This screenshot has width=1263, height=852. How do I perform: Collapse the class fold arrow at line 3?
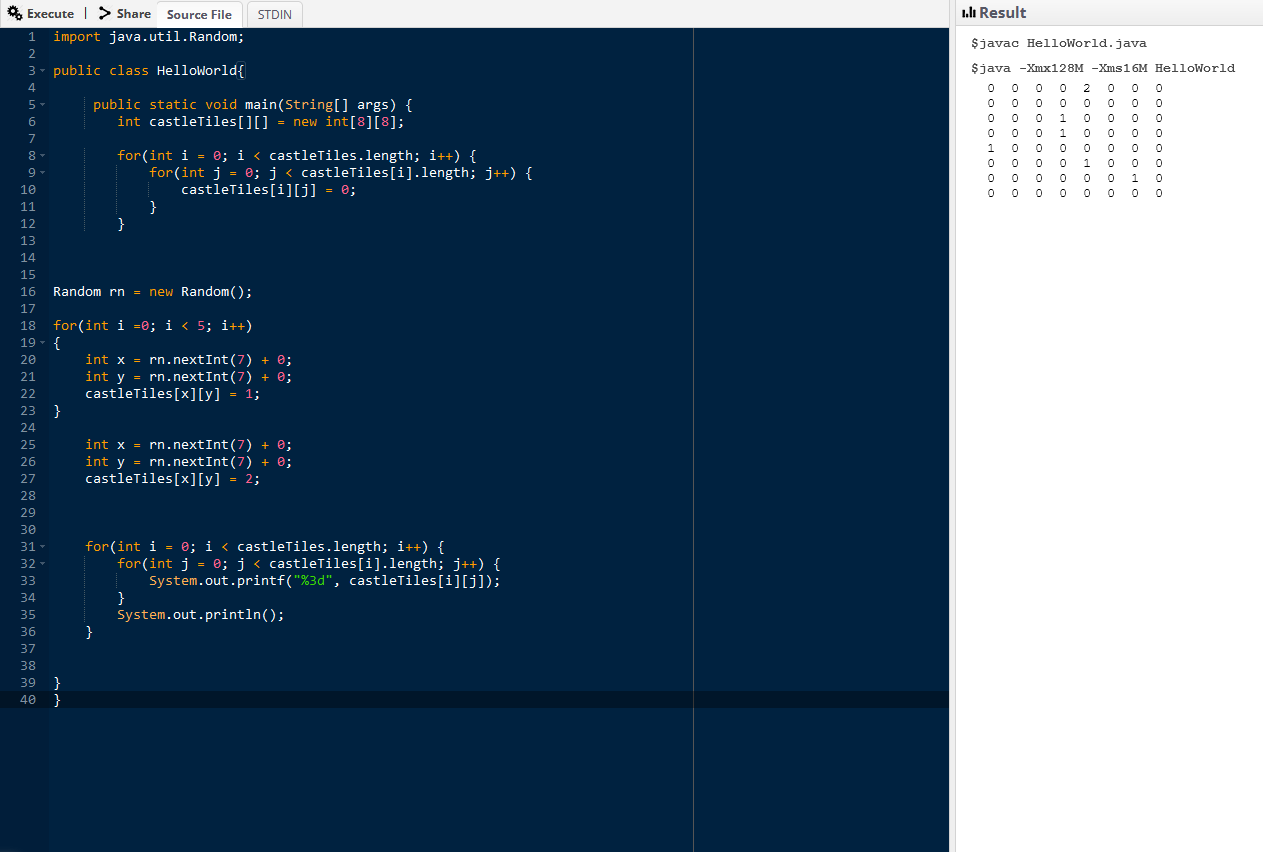point(44,71)
